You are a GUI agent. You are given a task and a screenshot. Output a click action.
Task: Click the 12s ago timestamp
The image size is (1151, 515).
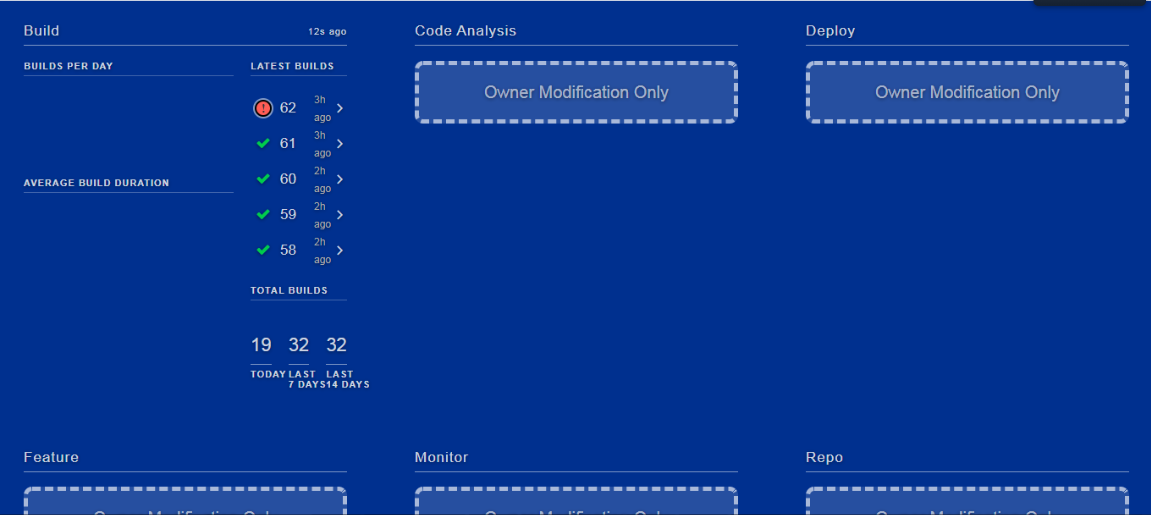coord(327,32)
